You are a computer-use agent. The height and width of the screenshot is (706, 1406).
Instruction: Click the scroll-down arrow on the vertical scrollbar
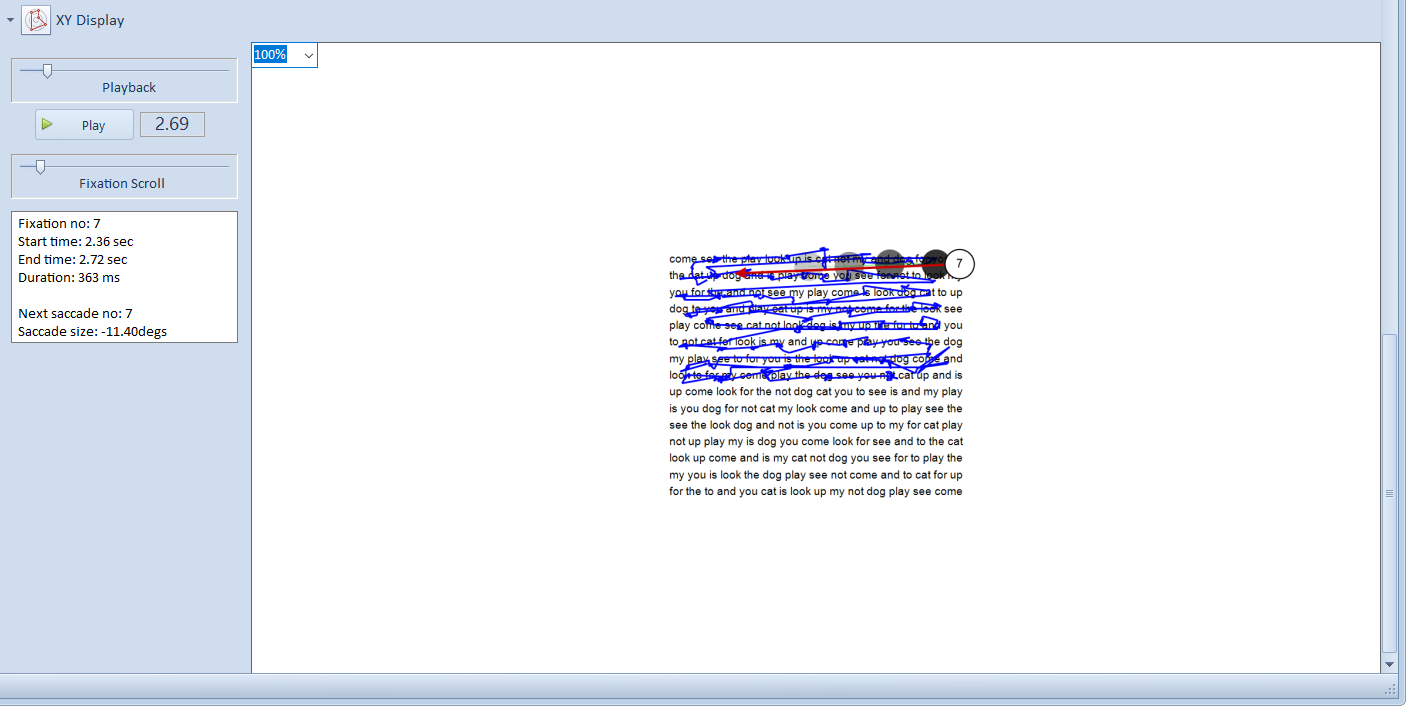pyautogui.click(x=1388, y=664)
